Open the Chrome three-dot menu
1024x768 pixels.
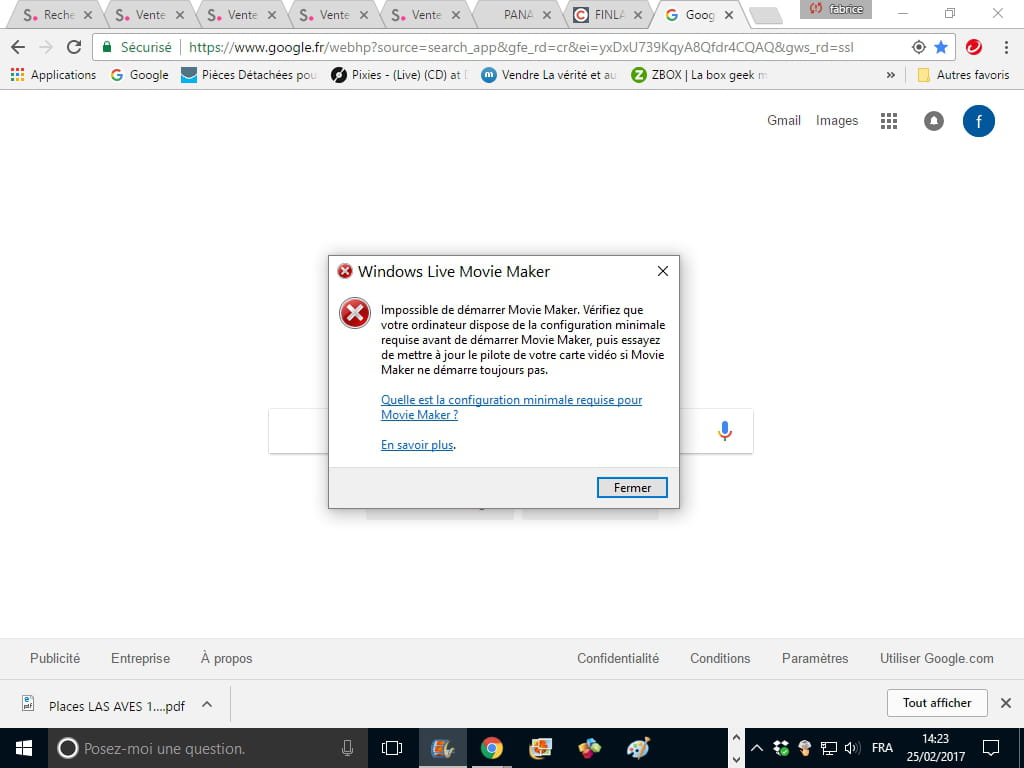pos(1006,47)
